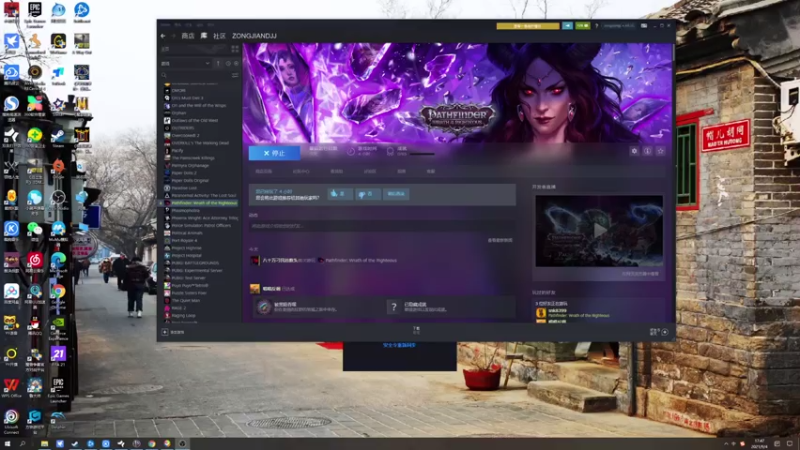Click the thumbs-up recommend button
Image resolution: width=800 pixels, height=450 pixels.
click(x=339, y=194)
